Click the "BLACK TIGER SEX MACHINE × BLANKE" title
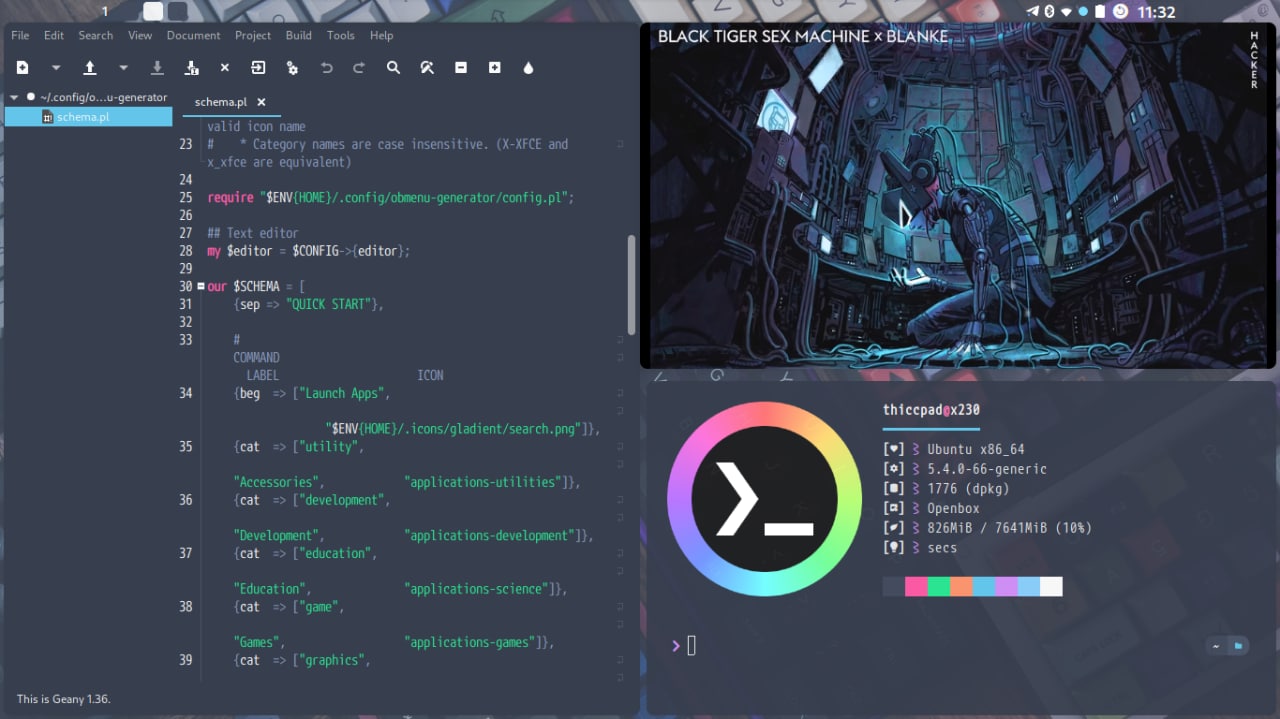Viewport: 1280px width, 719px height. (x=803, y=37)
